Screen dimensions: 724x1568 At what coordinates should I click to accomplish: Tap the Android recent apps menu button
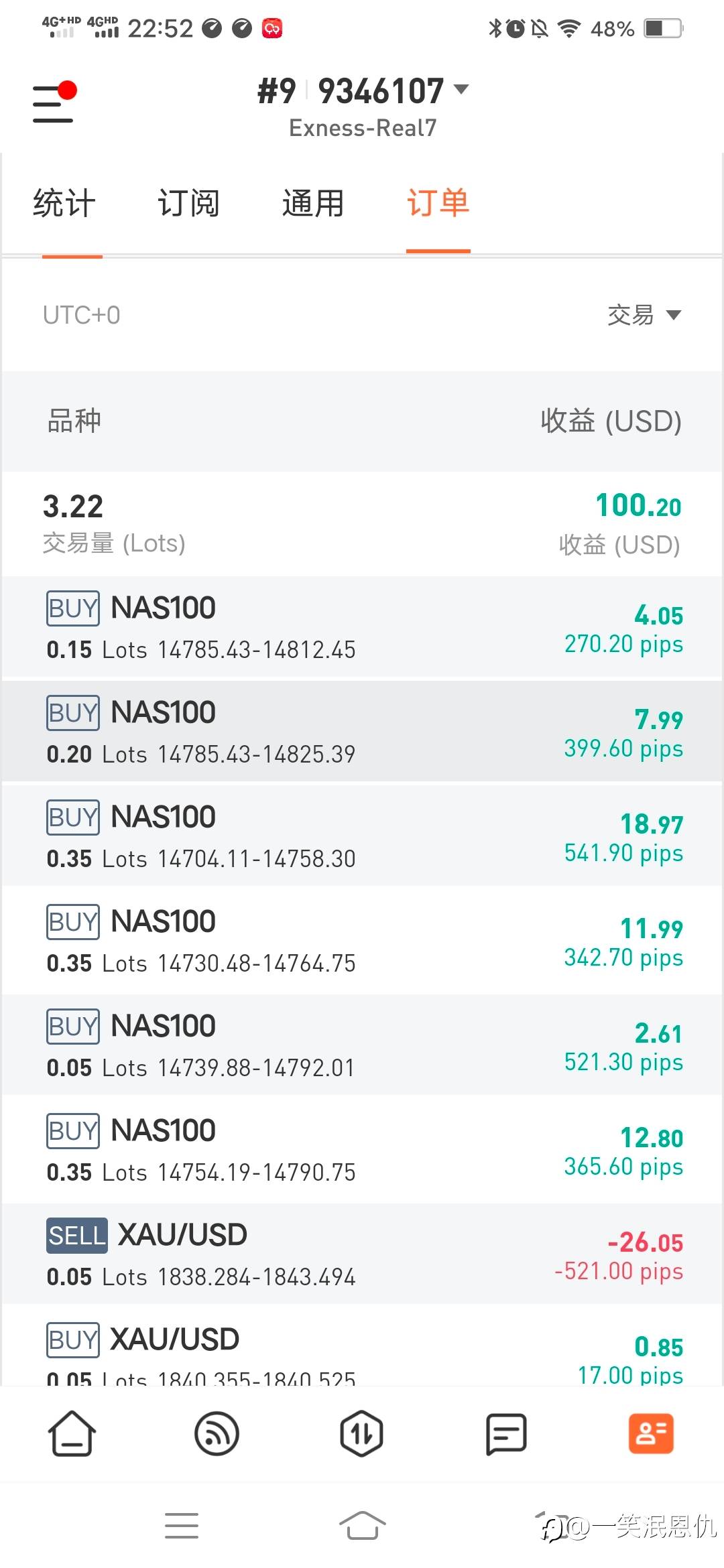[x=182, y=1526]
